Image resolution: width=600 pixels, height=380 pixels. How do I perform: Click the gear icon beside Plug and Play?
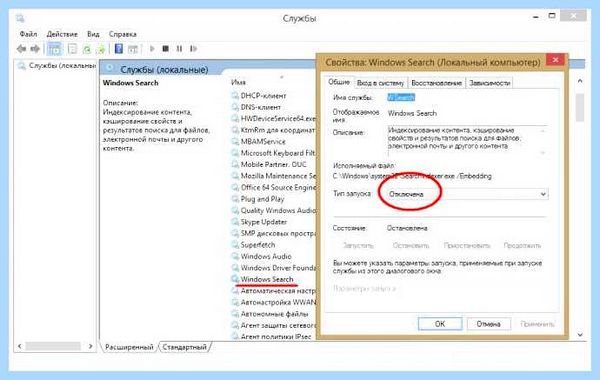point(235,199)
